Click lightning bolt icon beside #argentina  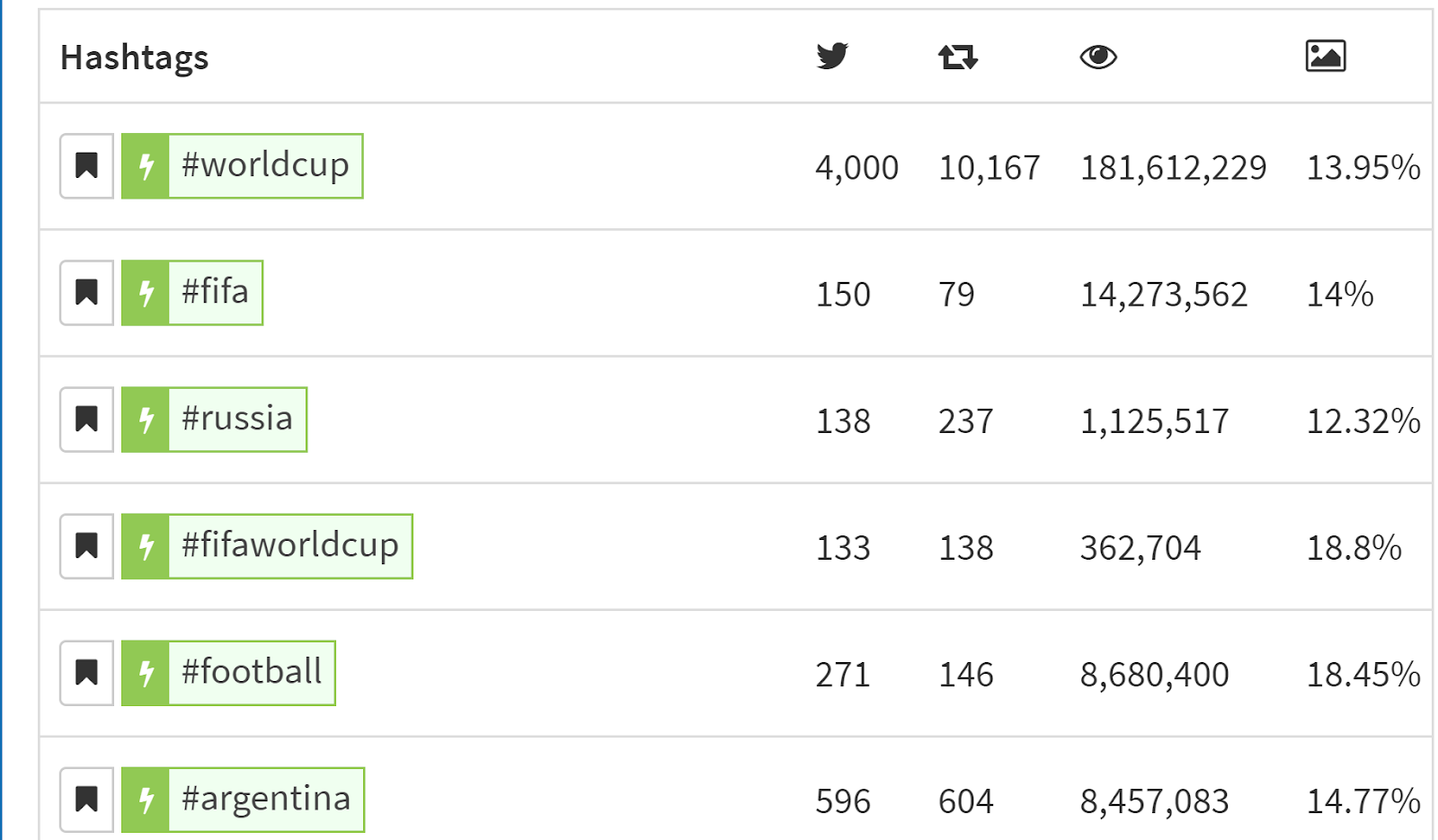click(146, 800)
